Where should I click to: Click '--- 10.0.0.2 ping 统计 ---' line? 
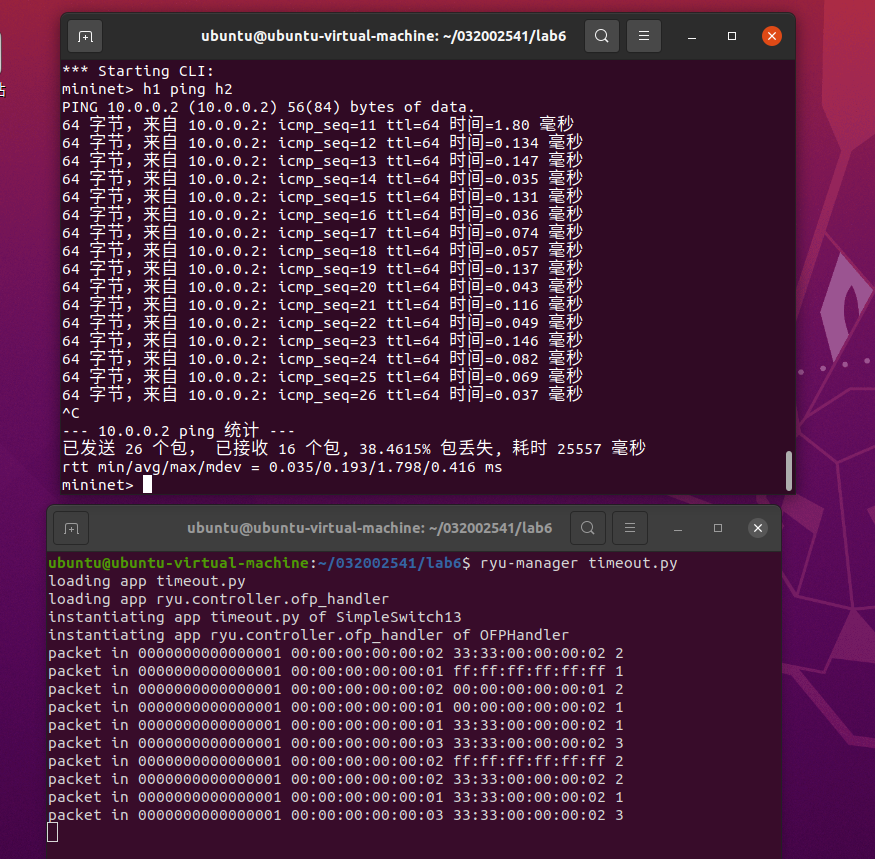coord(178,431)
